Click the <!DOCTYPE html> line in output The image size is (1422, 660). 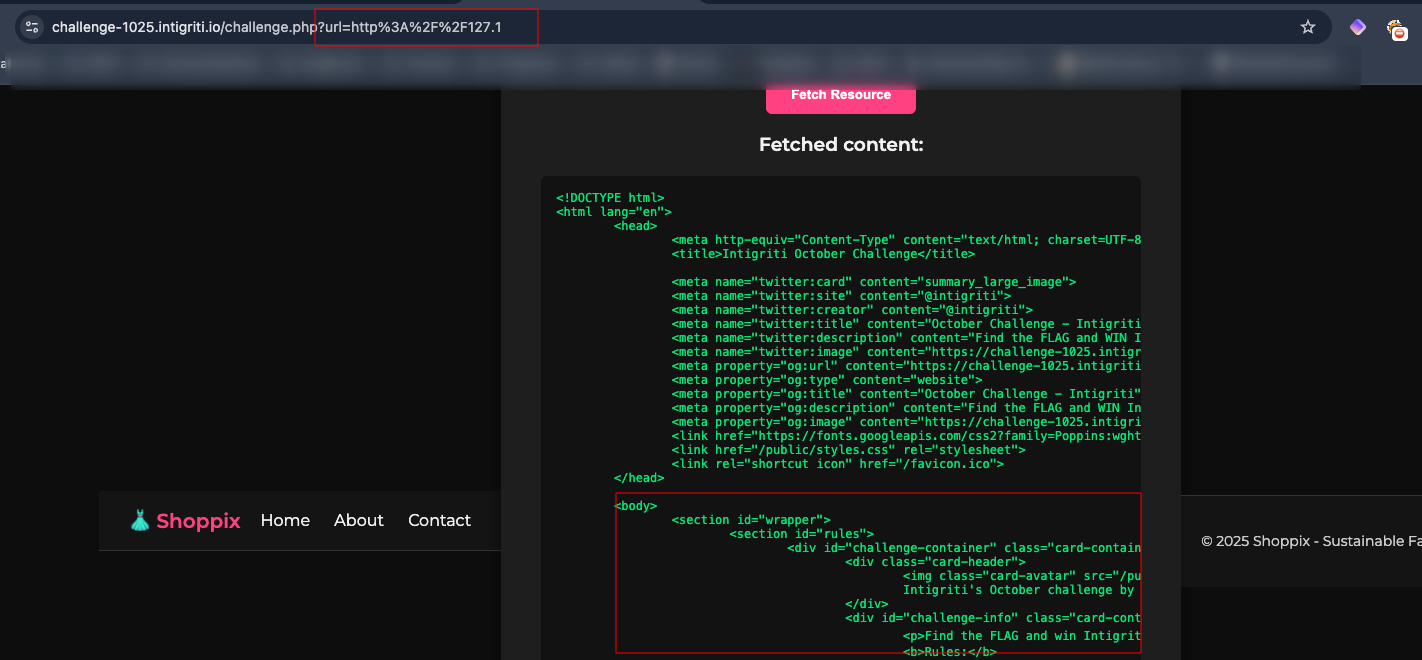coord(610,198)
